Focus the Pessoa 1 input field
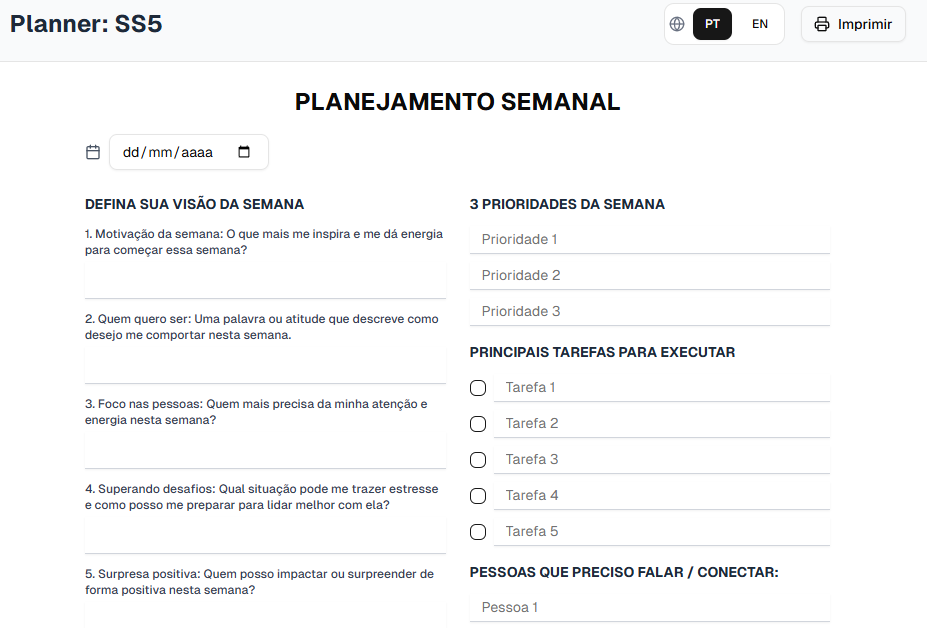The width and height of the screenshot is (927, 628). [650, 608]
